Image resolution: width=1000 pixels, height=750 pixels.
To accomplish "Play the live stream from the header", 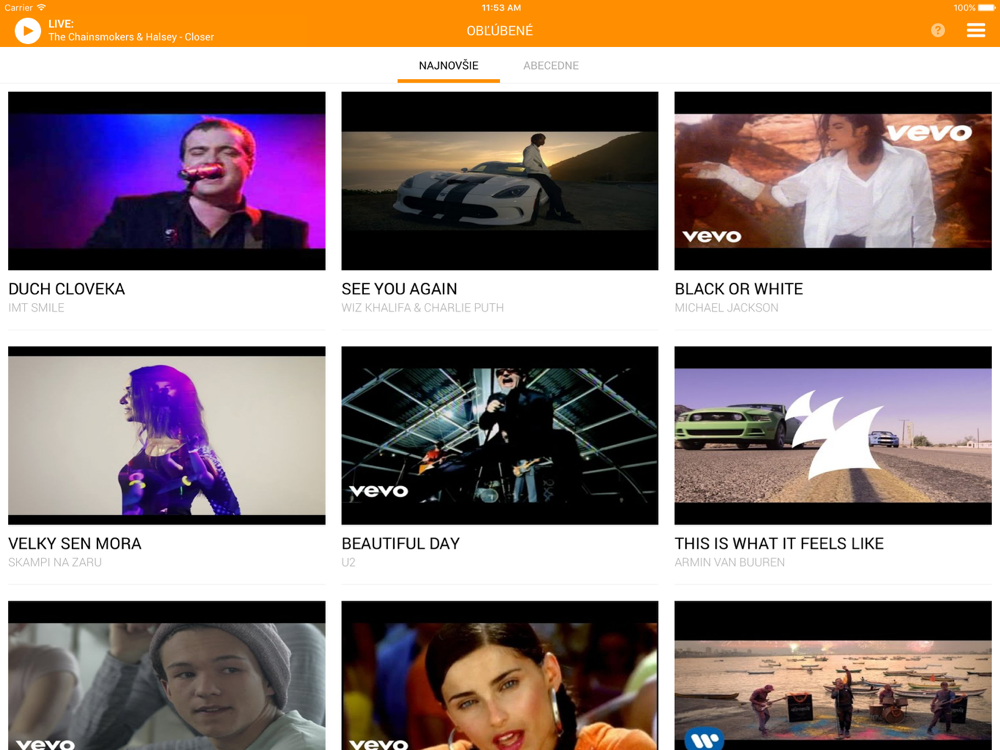I will (27, 31).
